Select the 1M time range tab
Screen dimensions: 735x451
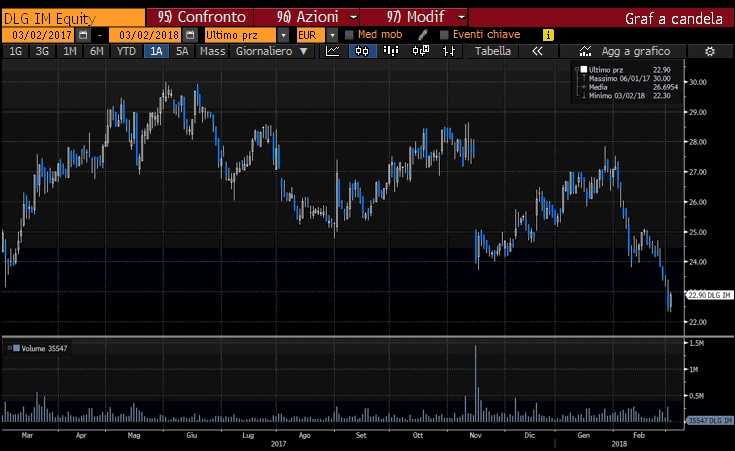tap(69, 51)
